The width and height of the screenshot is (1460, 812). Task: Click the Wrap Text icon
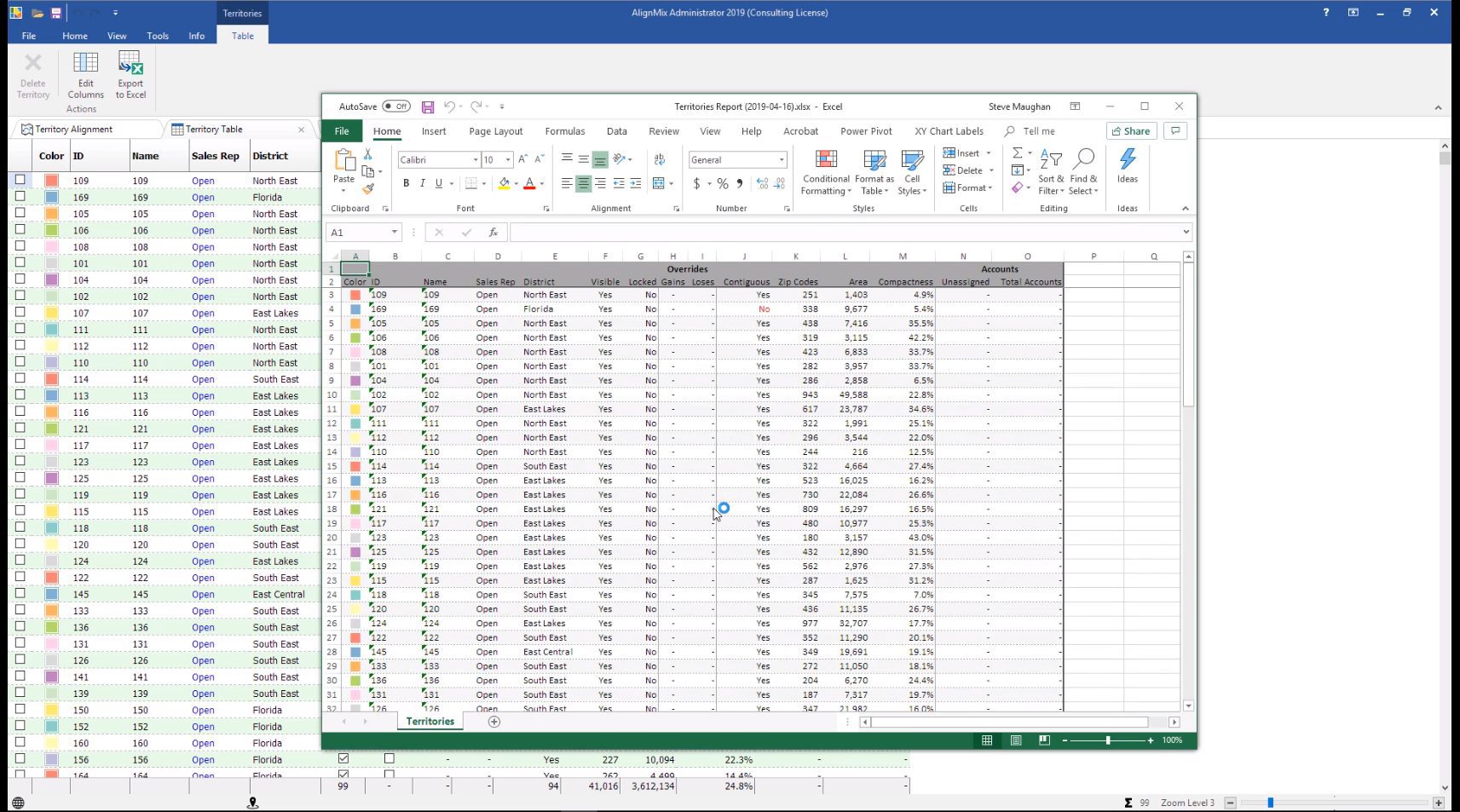[660, 159]
